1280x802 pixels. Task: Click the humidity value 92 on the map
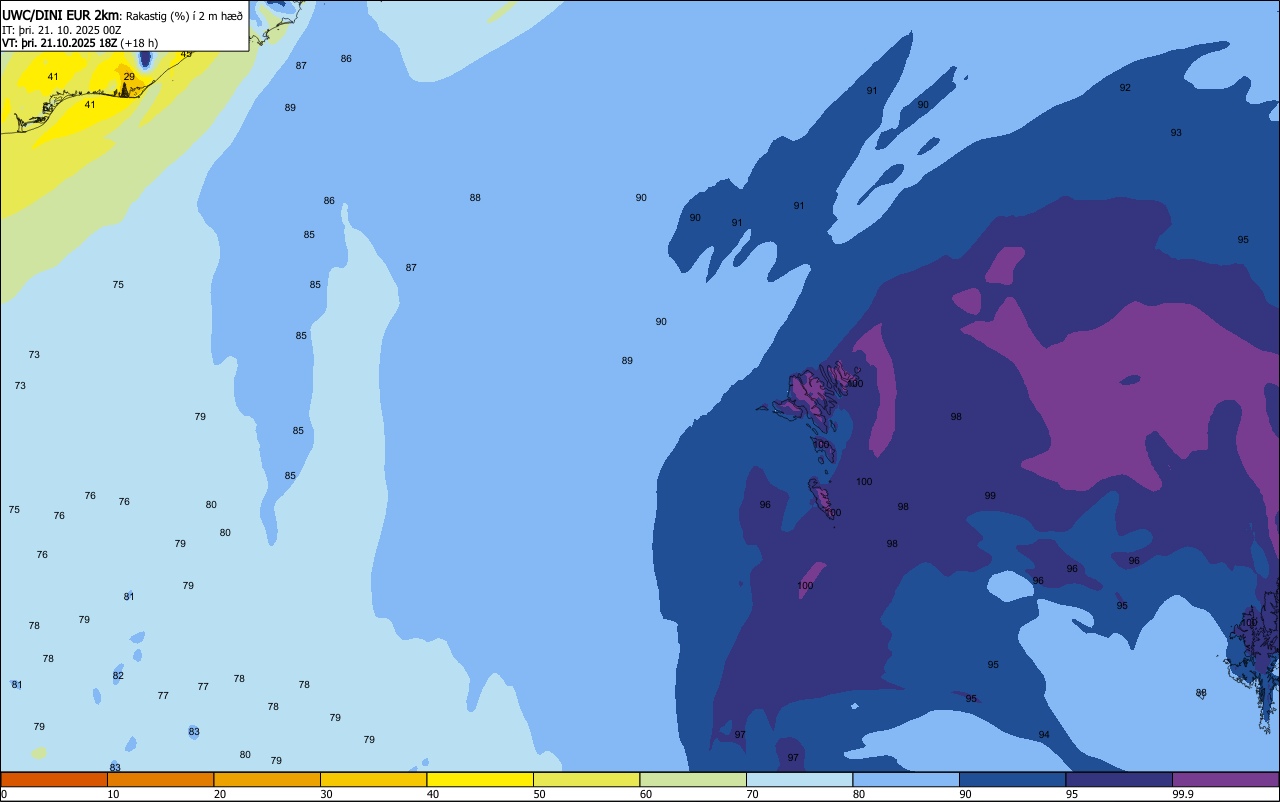(x=1125, y=88)
